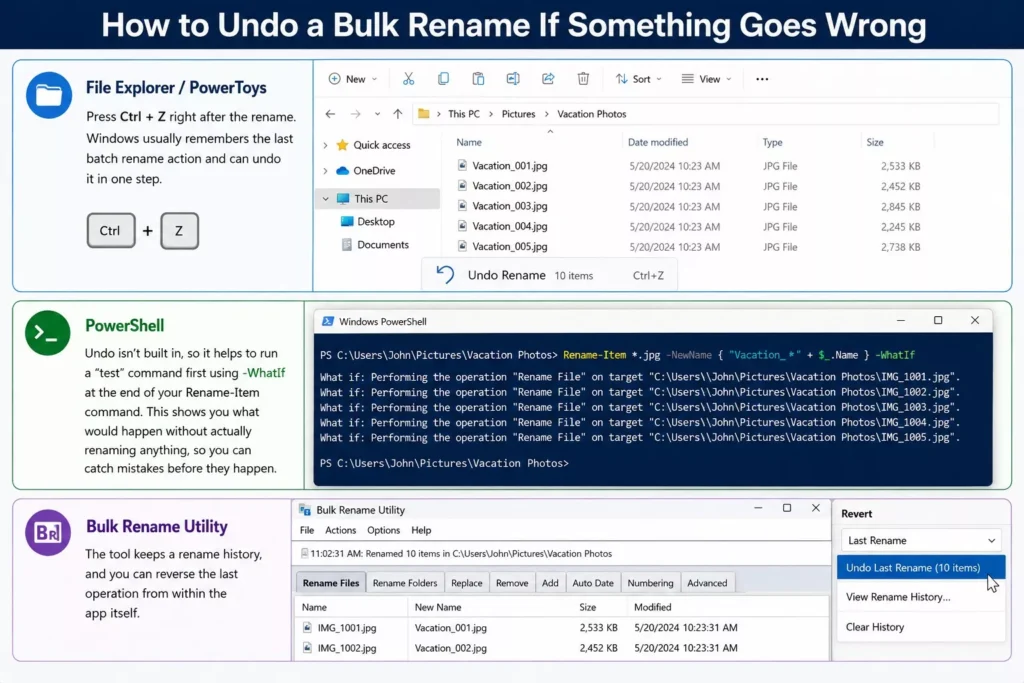Expand the OneDrive tree node
Image resolution: width=1024 pixels, height=683 pixels.
pyautogui.click(x=325, y=170)
